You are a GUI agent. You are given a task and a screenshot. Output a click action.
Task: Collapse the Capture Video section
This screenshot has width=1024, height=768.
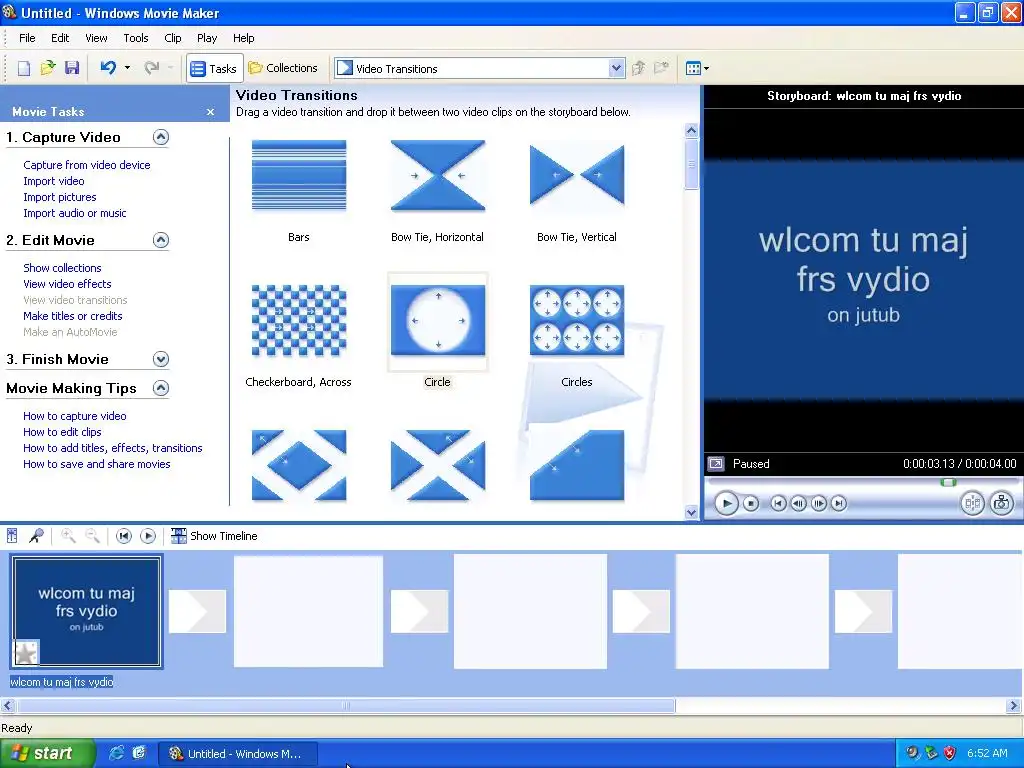pos(161,137)
